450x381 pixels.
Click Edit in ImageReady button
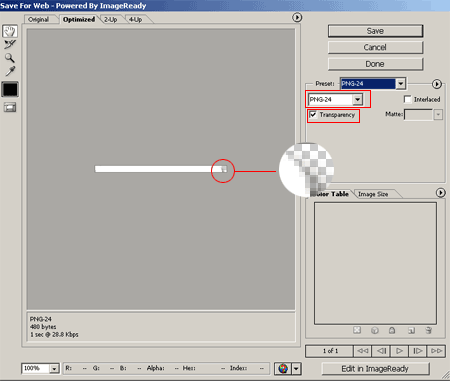[375, 369]
